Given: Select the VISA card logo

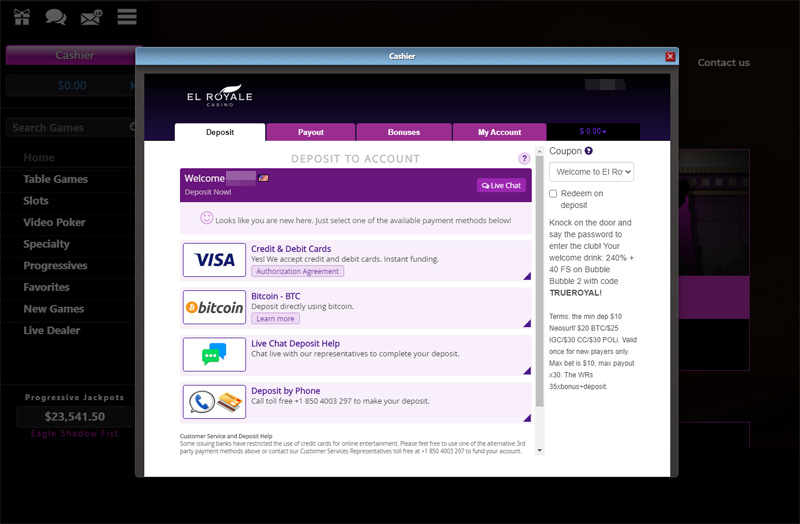Looking at the screenshot, I should coord(214,260).
